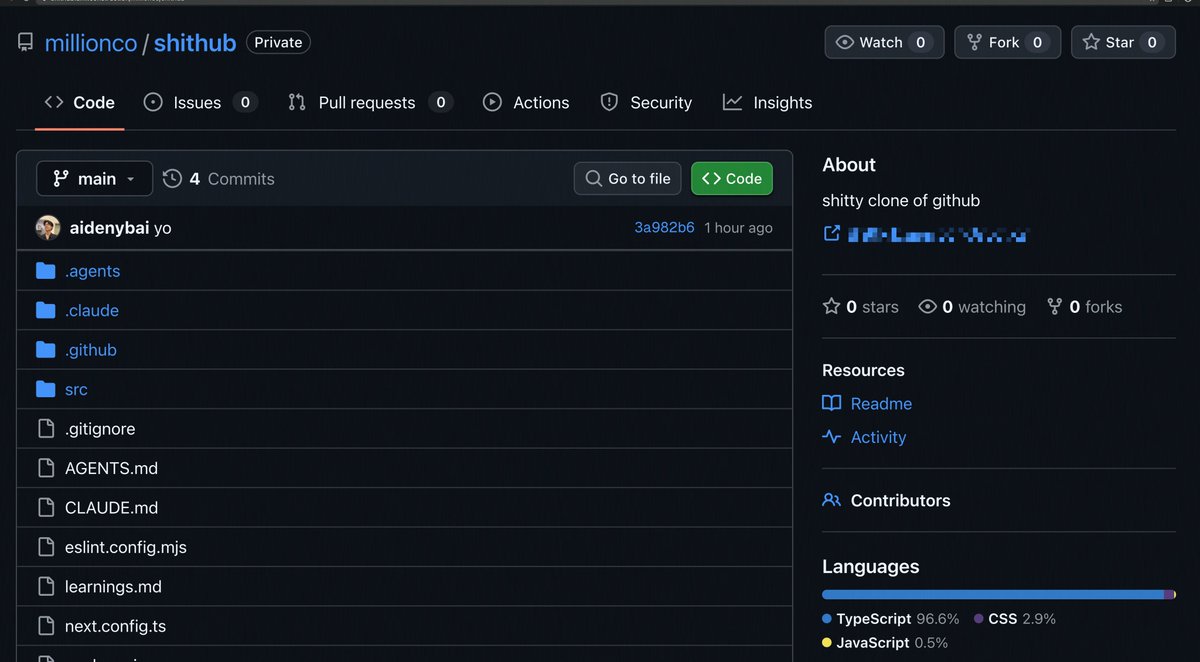Click the pull request icon
Image resolution: width=1200 pixels, height=662 pixels.
click(297, 102)
